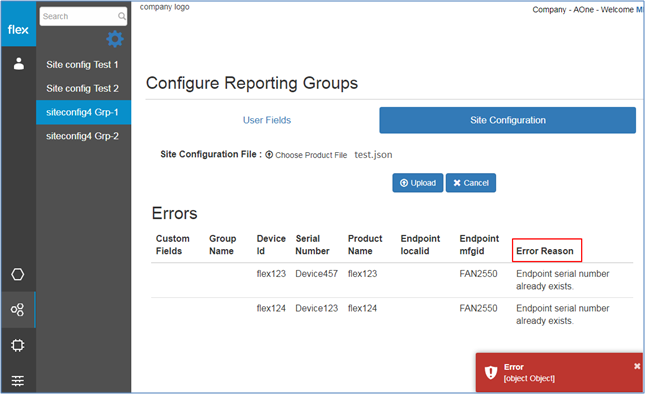This screenshot has width=645, height=394.
Task: Click serial number cell Device457
Action: [316, 273]
